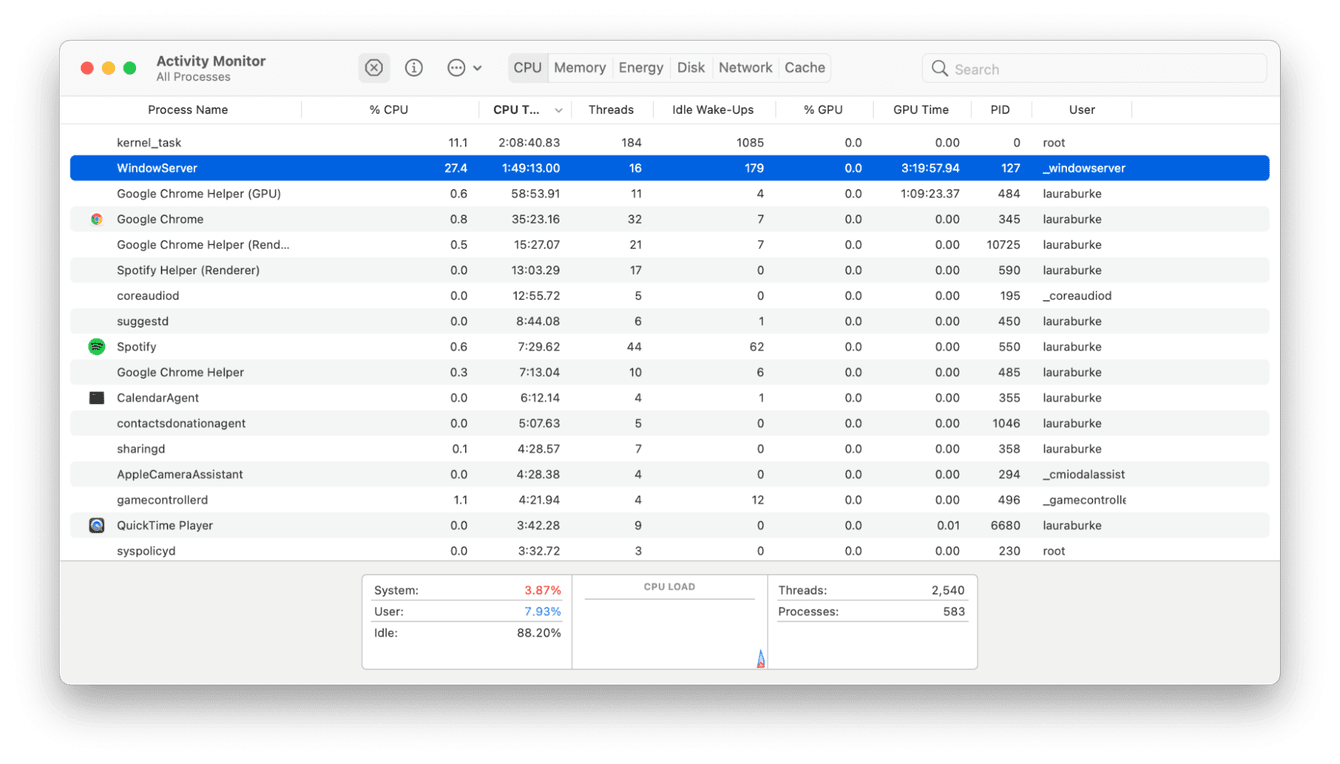
Task: Sort by % GPU column header
Action: pyautogui.click(x=823, y=110)
